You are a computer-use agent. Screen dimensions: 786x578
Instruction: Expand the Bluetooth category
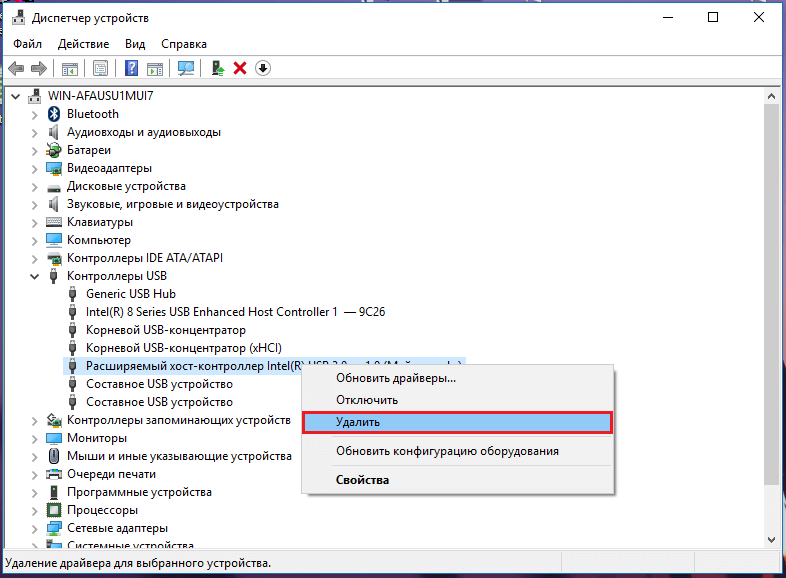(34, 115)
